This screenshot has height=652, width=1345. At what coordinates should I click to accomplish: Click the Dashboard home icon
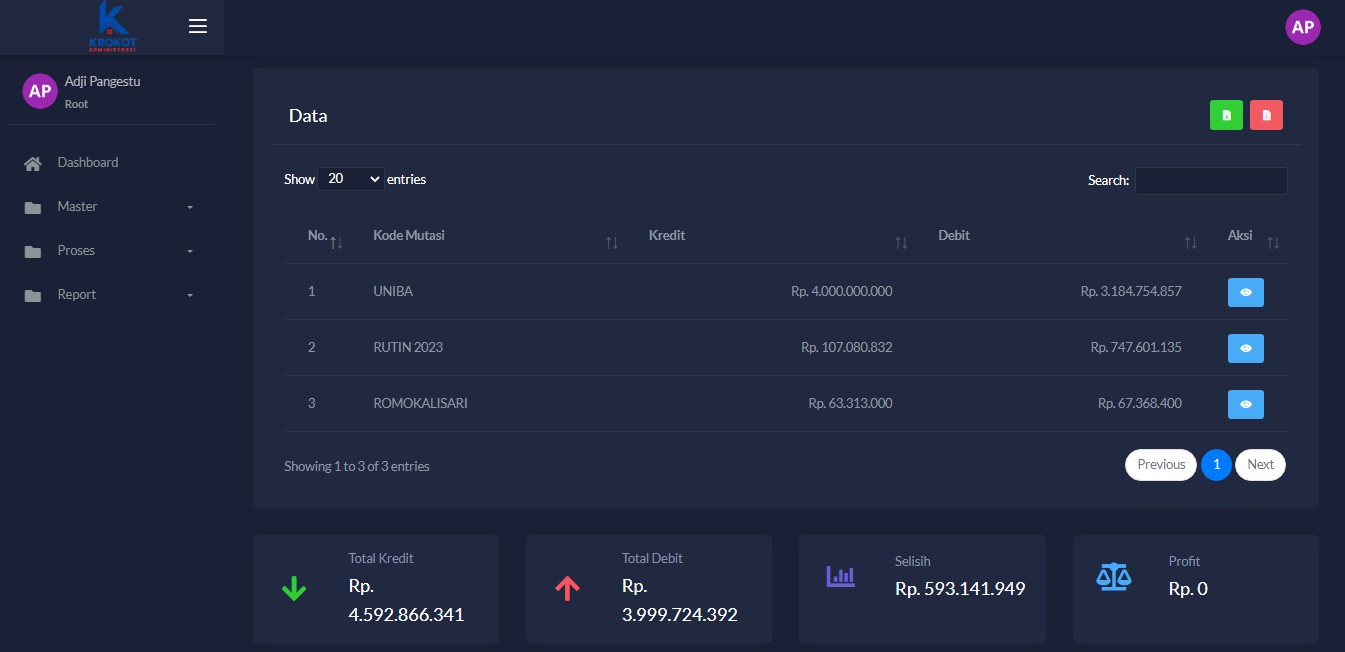[x=33, y=163]
